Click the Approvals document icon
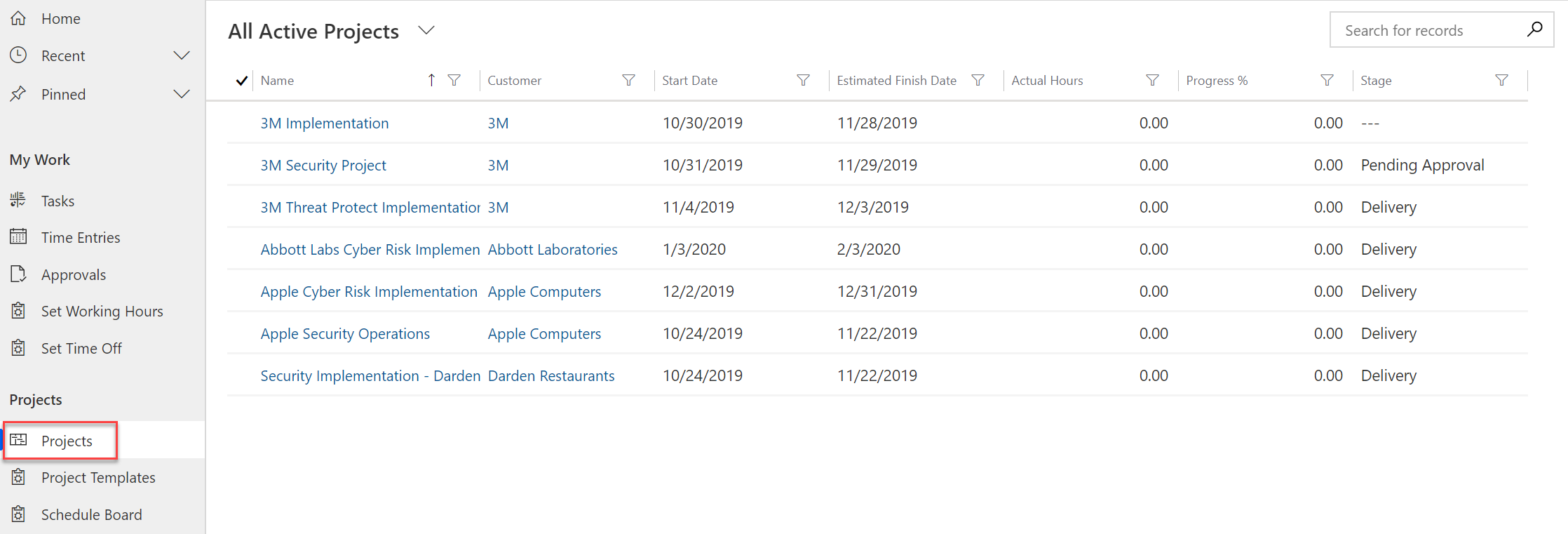1568x534 pixels. click(x=18, y=274)
